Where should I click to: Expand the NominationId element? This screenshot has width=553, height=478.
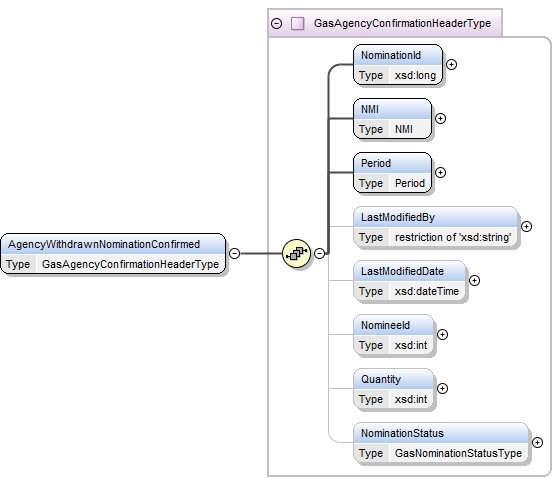451,65
